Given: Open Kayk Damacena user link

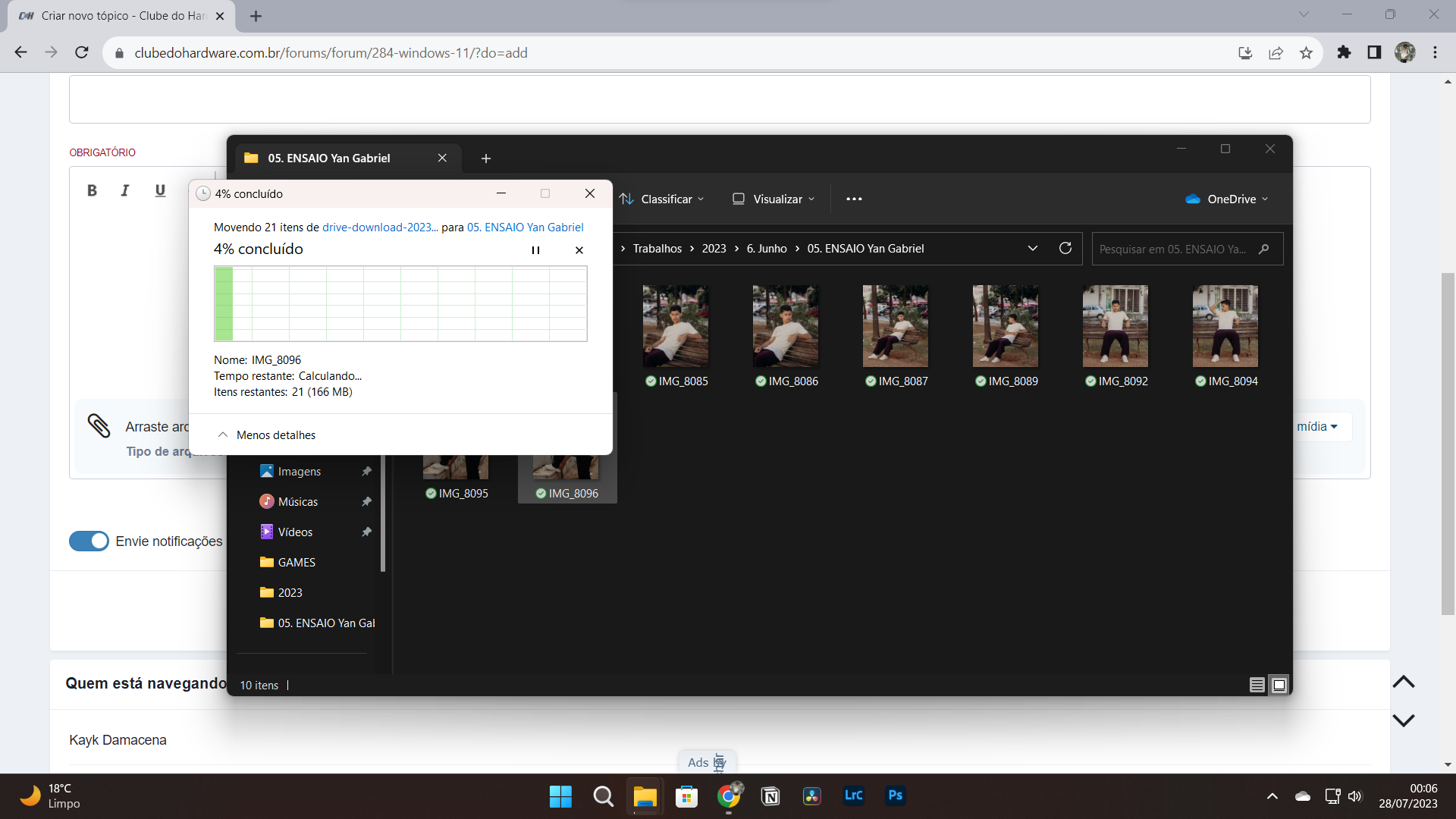Looking at the screenshot, I should click(118, 740).
